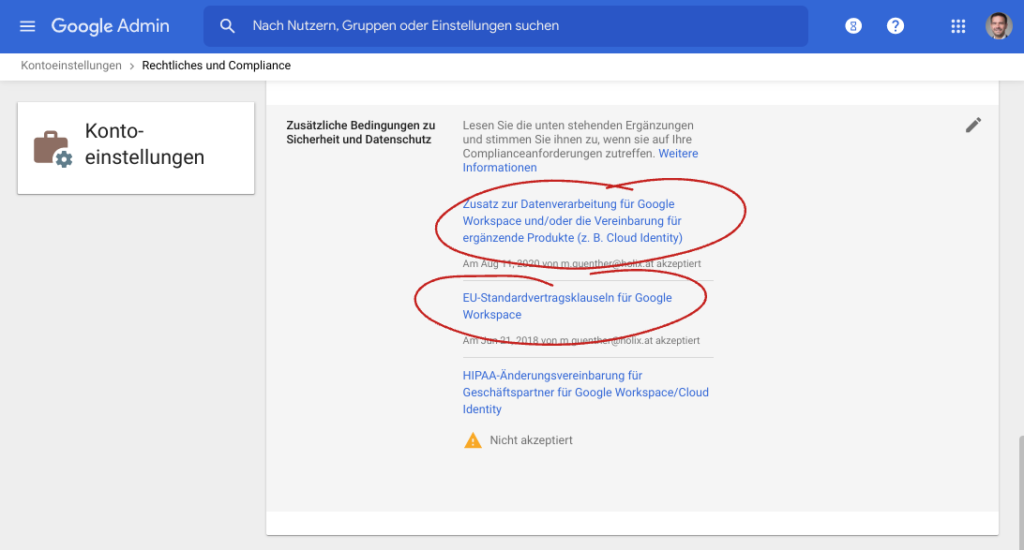Open the circular icon showing number 8
Screen dimensions: 1024x550
click(853, 26)
